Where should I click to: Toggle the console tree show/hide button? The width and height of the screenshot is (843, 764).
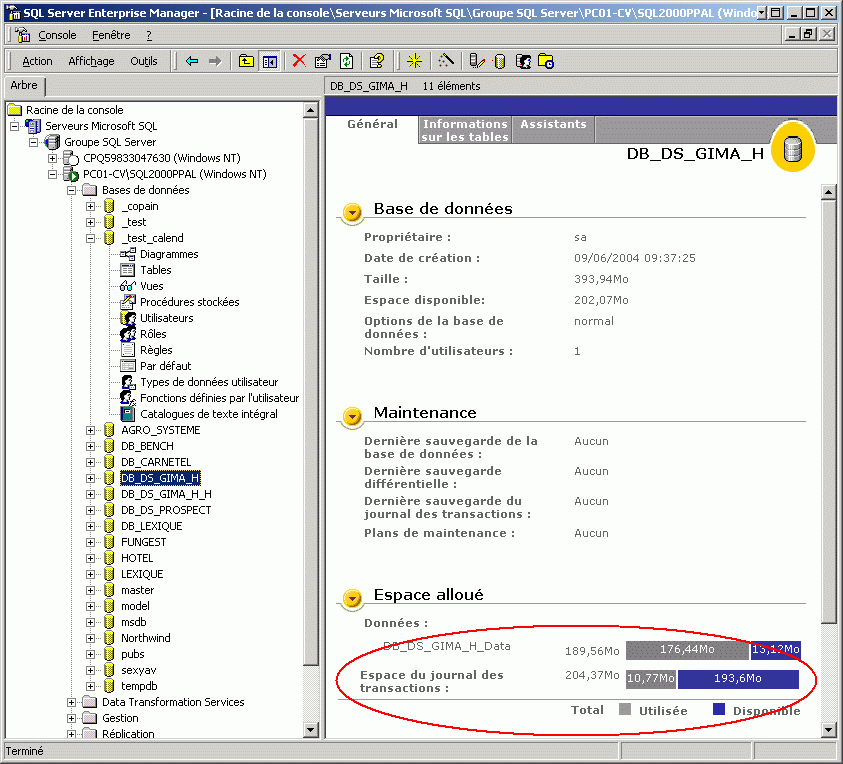(x=269, y=61)
